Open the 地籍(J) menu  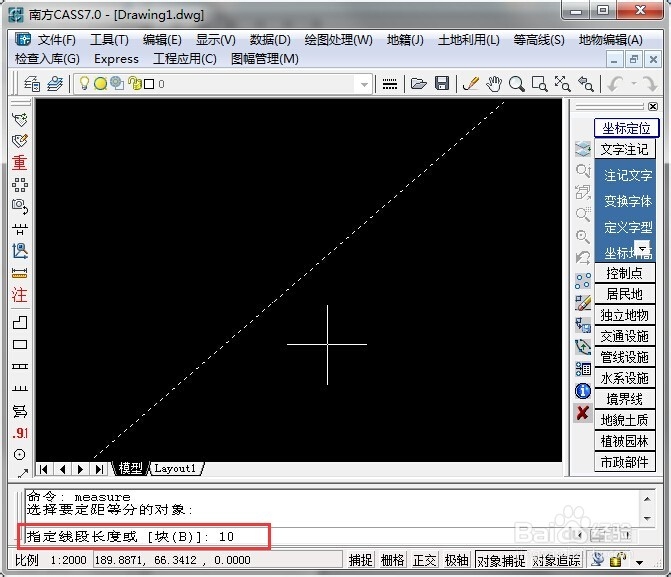coord(405,40)
